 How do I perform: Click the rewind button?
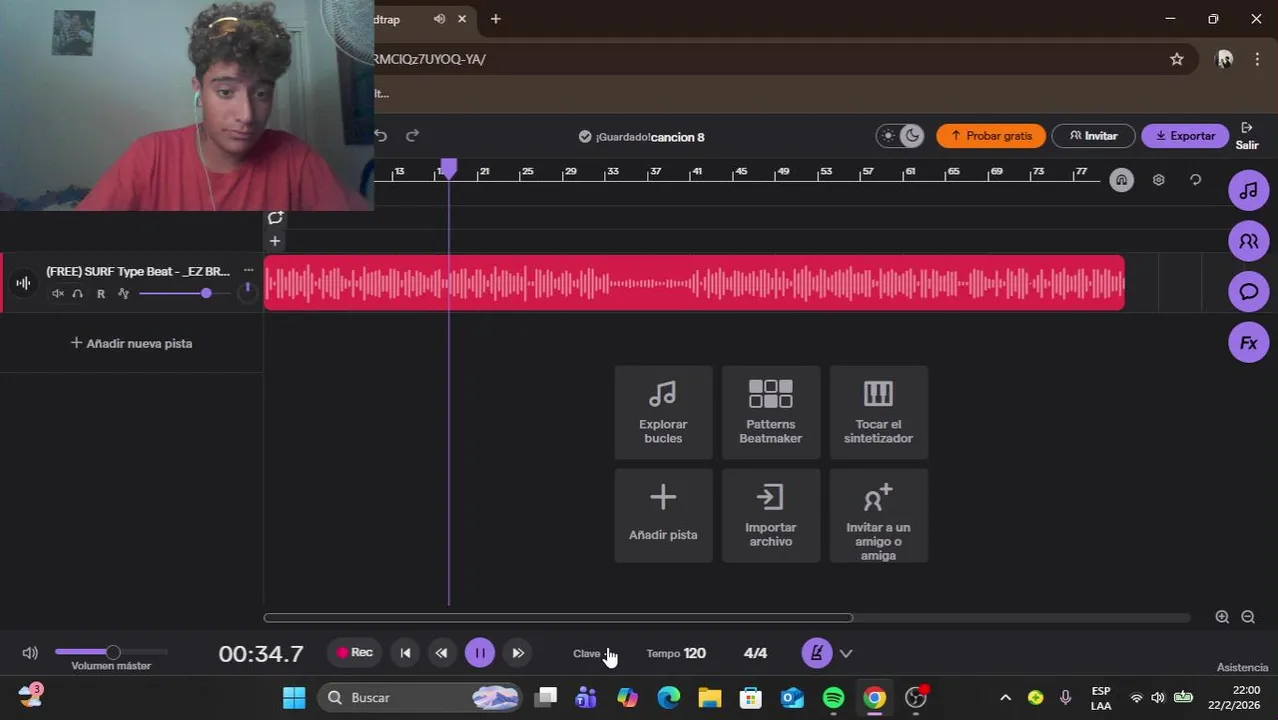coord(441,653)
